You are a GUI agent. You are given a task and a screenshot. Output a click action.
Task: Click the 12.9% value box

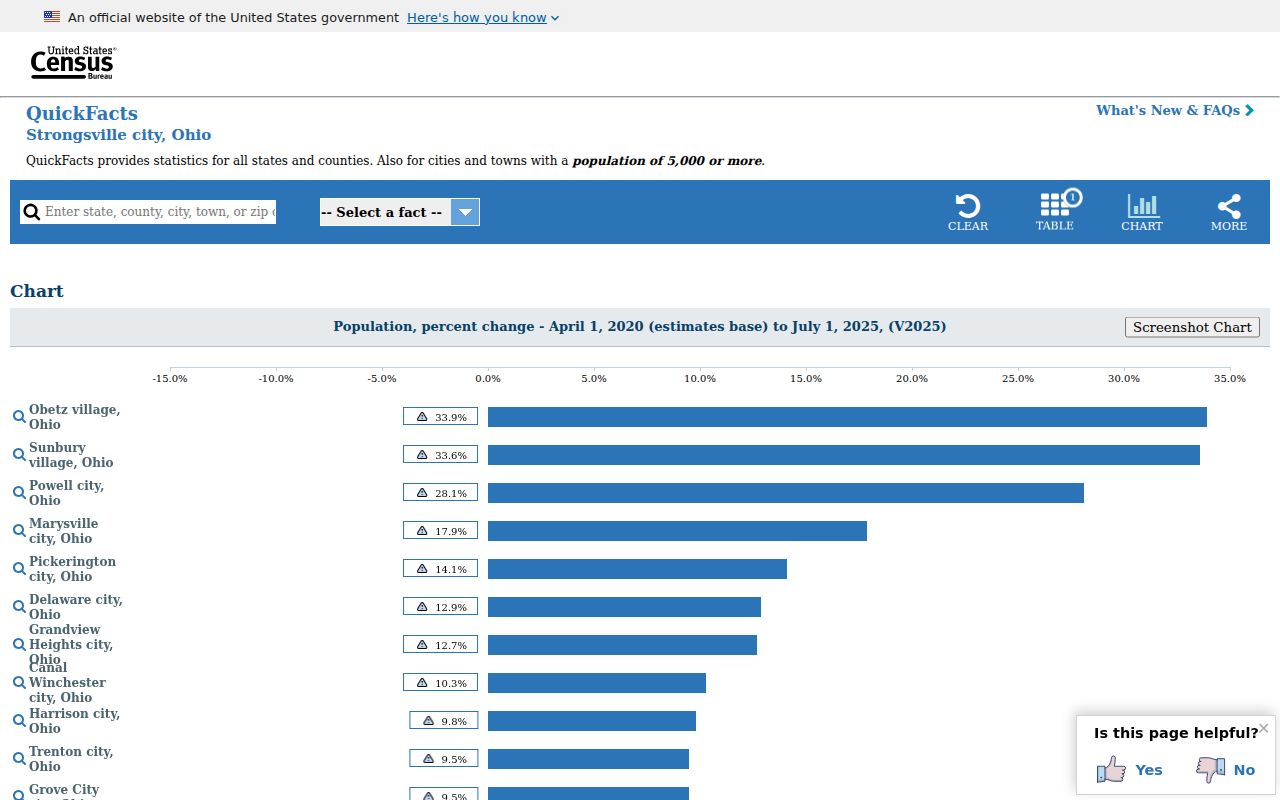[x=441, y=607]
